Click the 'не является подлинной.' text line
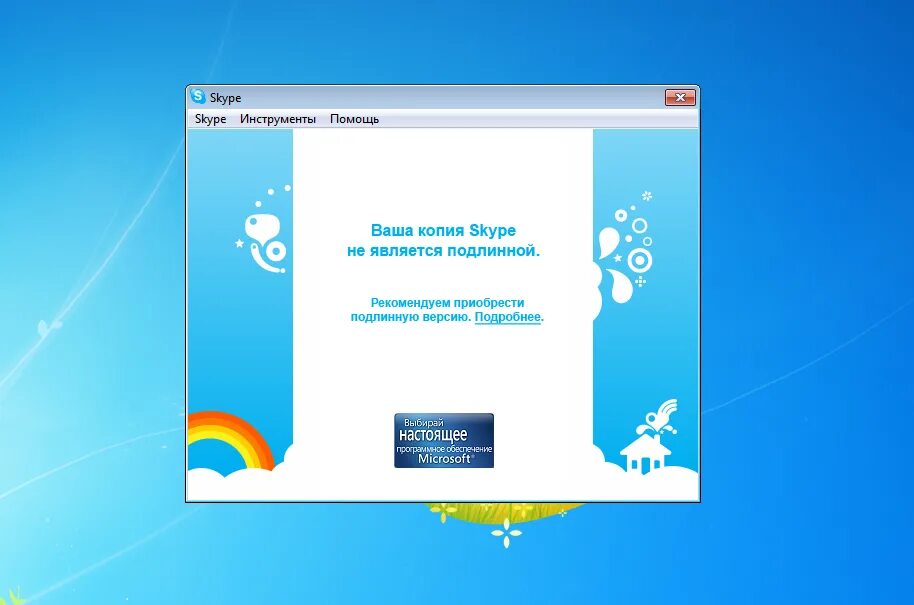Image resolution: width=914 pixels, height=605 pixels. click(444, 251)
